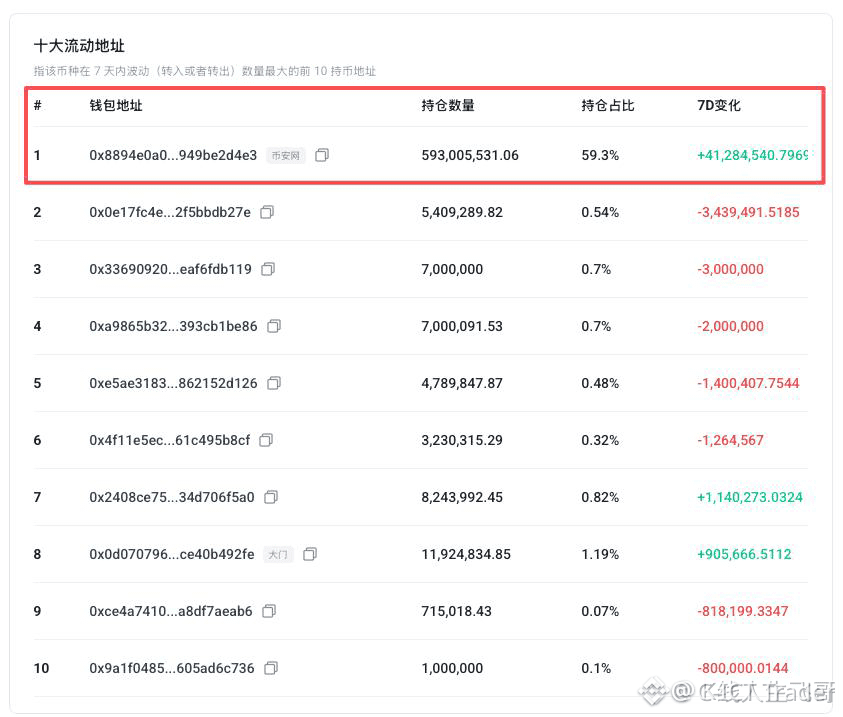The image size is (843, 717).
Task: Copy address 0xa9865b32...393cb1be86
Action: pos(274,326)
